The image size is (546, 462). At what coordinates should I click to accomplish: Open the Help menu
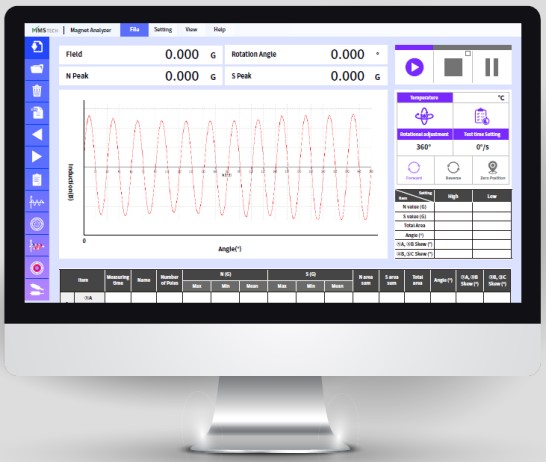click(219, 30)
